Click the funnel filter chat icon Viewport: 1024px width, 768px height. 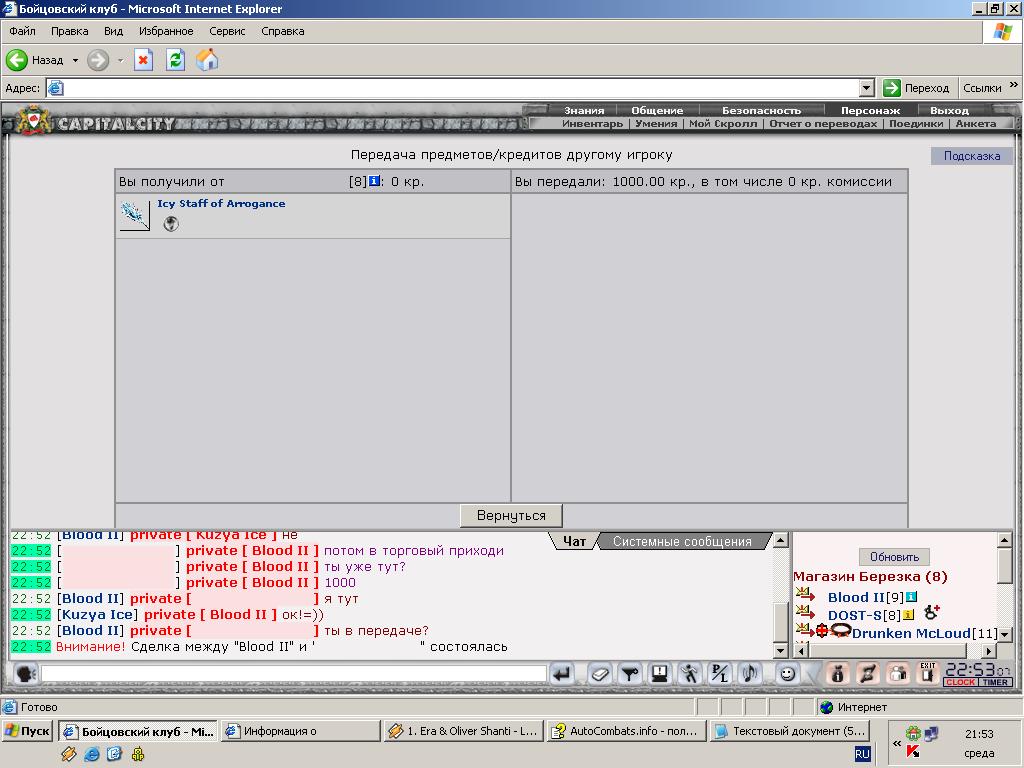pyautogui.click(x=630, y=673)
